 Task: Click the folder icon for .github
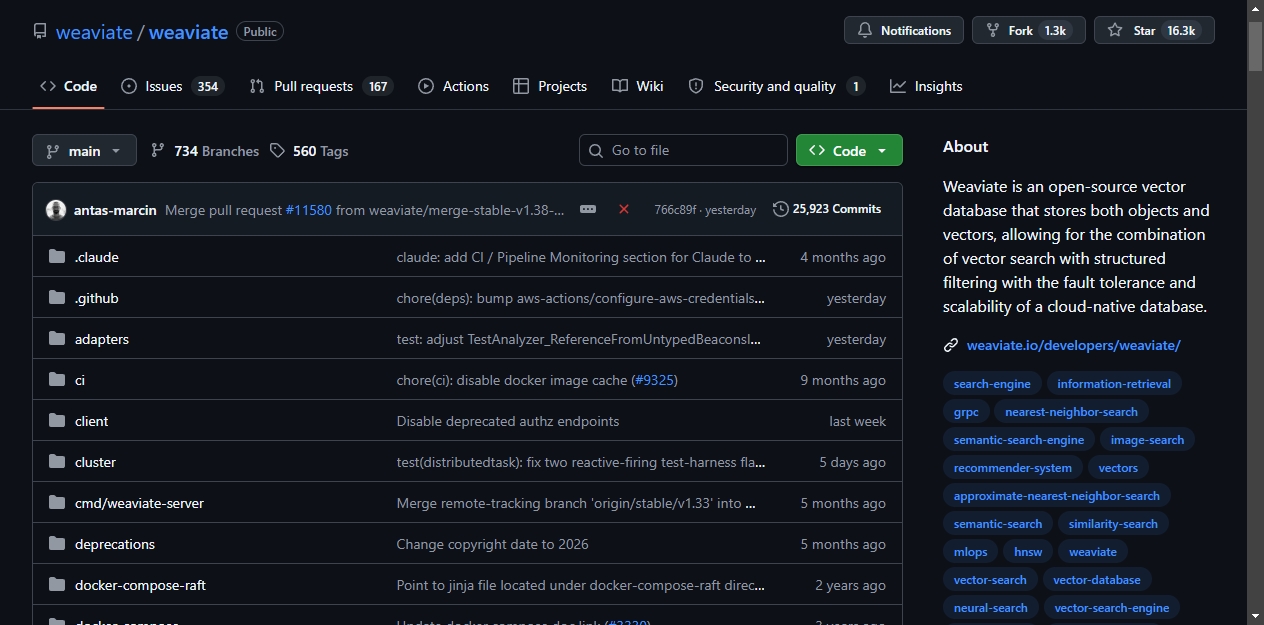(x=57, y=298)
